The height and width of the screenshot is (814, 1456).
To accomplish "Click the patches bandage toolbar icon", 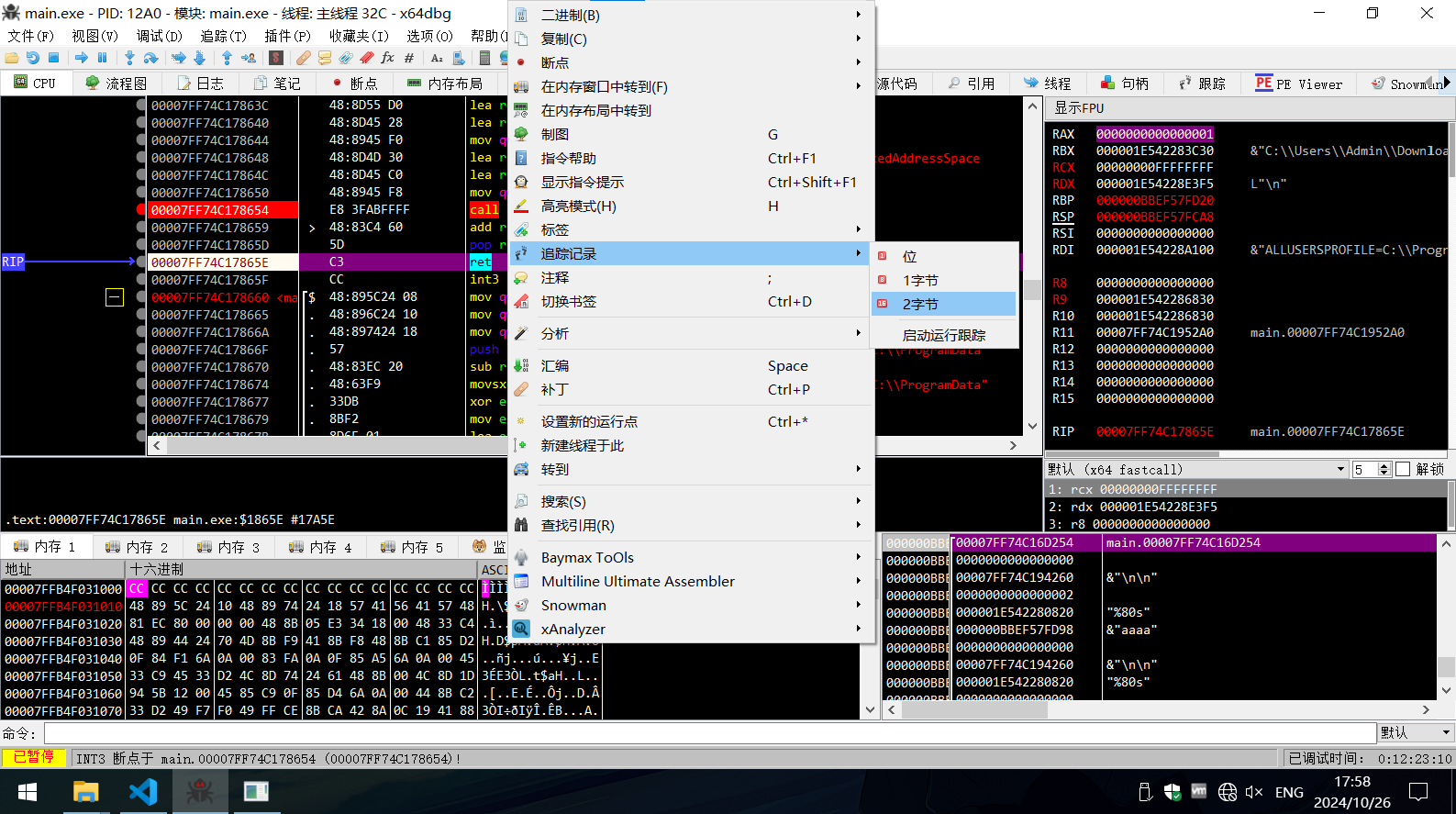I will [304, 58].
